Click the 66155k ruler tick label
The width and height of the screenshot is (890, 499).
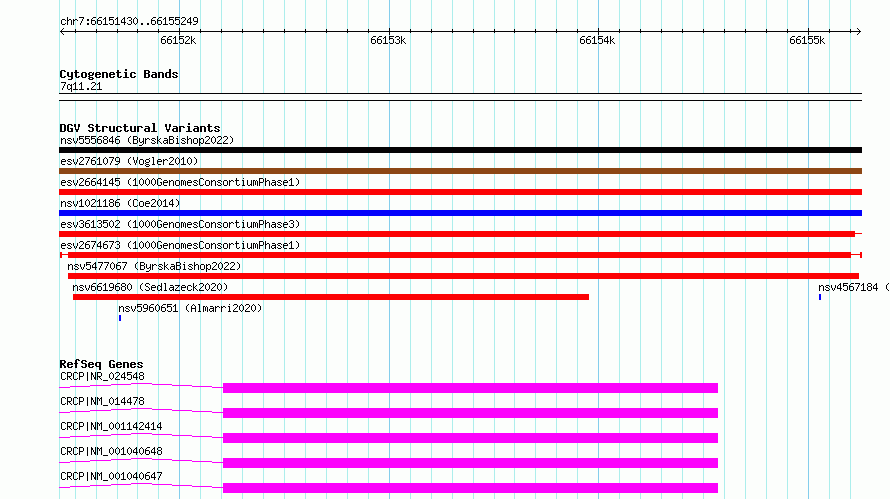(x=807, y=41)
